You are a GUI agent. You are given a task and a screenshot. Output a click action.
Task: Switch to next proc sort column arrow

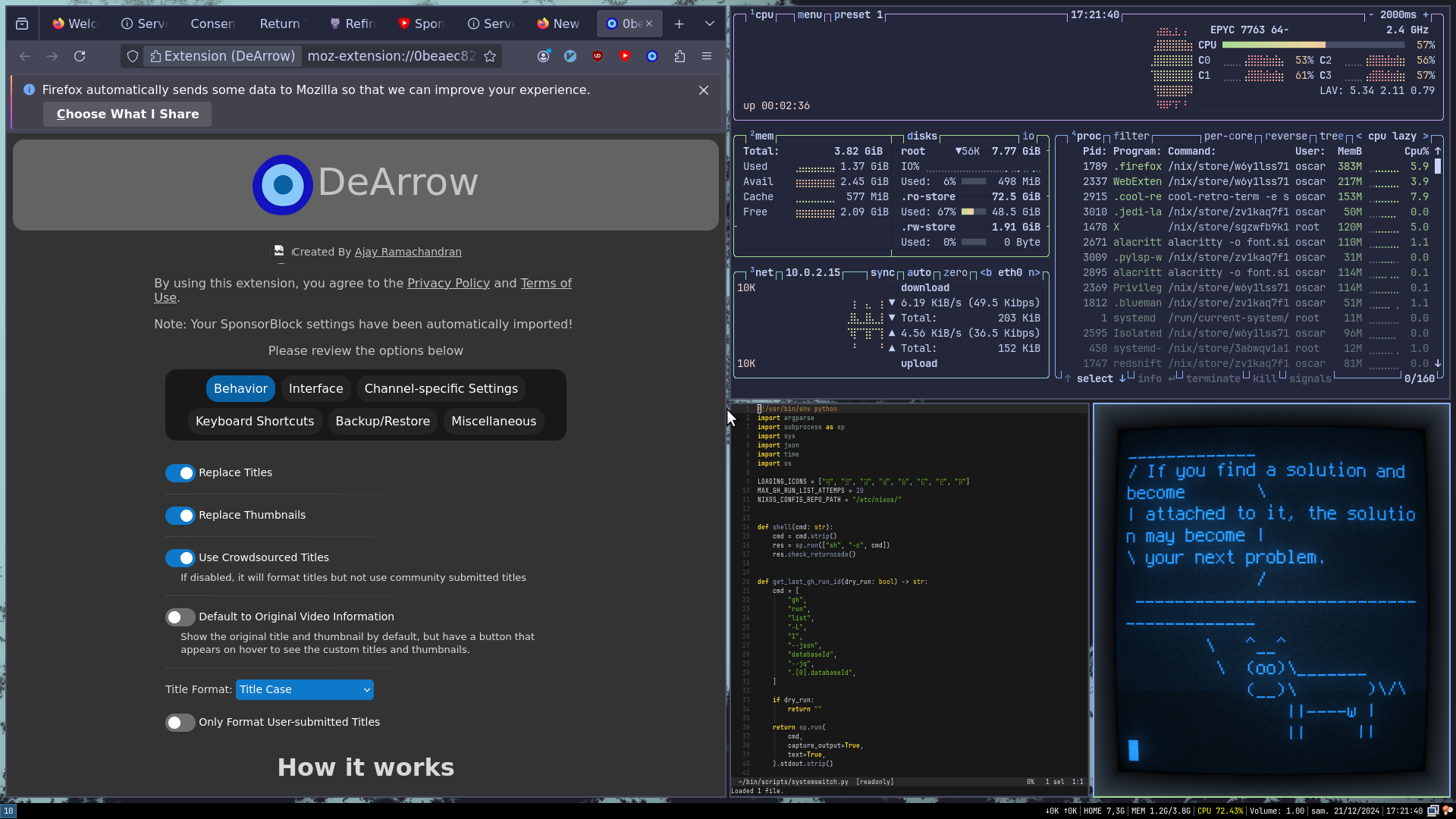(x=1426, y=136)
